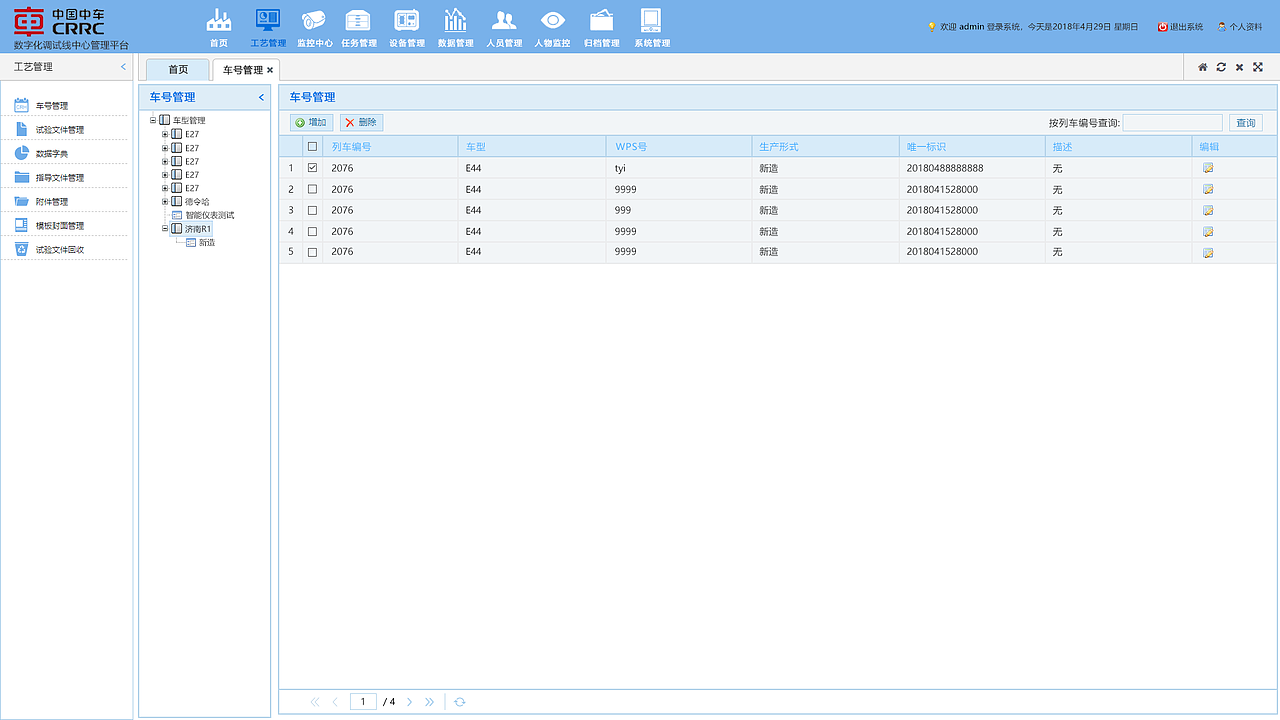This screenshot has height=720, width=1280.
Task: Uncheck the checkbox for row 1
Action: click(312, 168)
